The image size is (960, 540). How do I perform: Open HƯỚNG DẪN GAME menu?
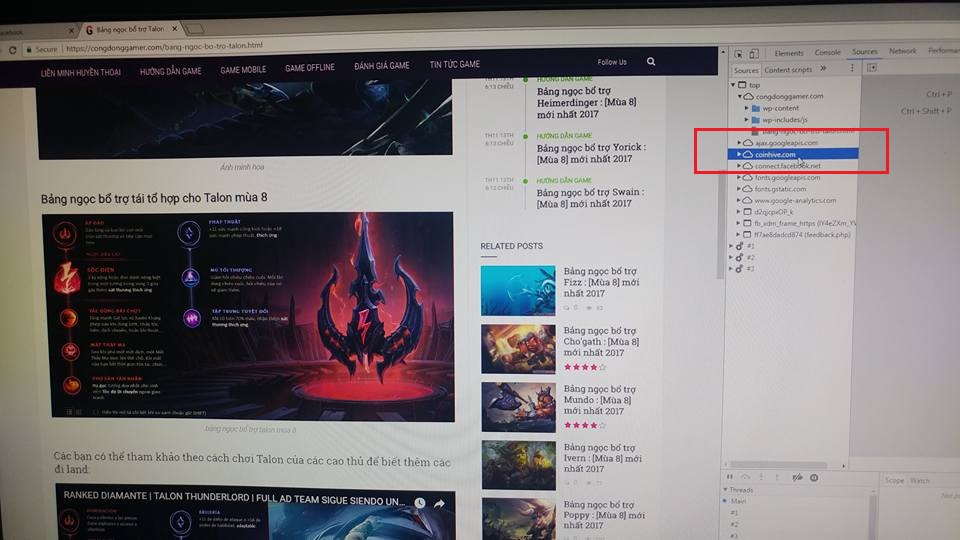pos(170,71)
